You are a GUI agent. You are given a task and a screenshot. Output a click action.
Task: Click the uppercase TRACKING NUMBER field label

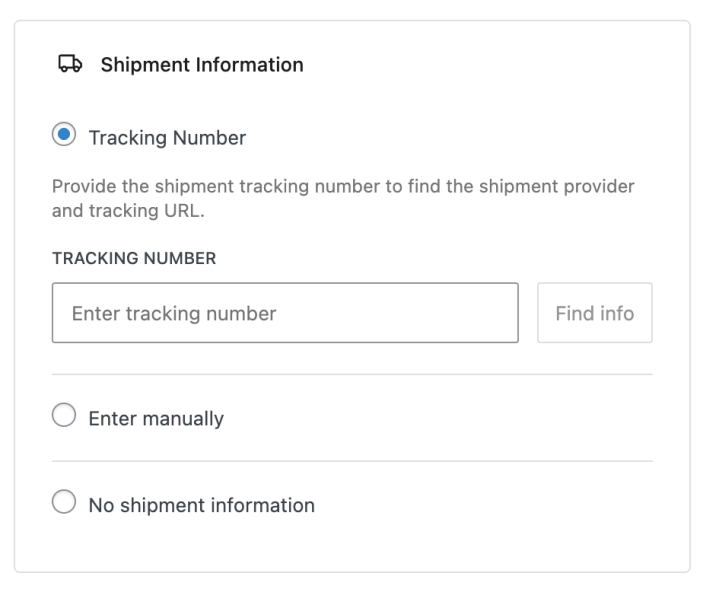(134, 258)
